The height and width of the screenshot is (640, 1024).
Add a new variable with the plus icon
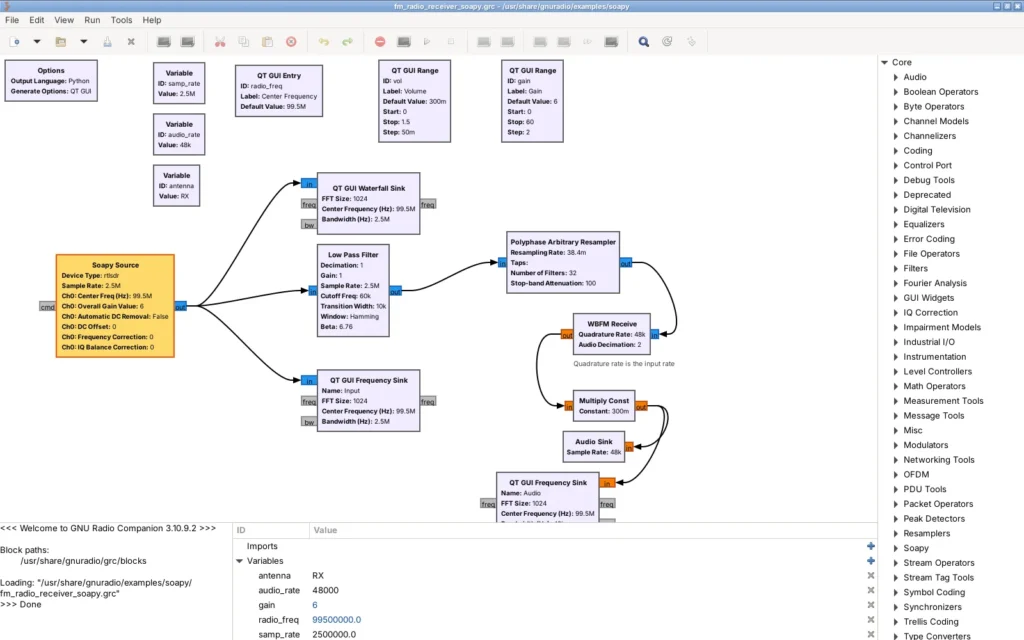(x=871, y=561)
